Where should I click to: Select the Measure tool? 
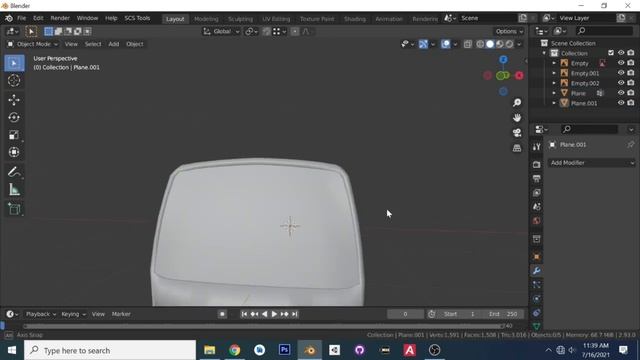(14, 189)
